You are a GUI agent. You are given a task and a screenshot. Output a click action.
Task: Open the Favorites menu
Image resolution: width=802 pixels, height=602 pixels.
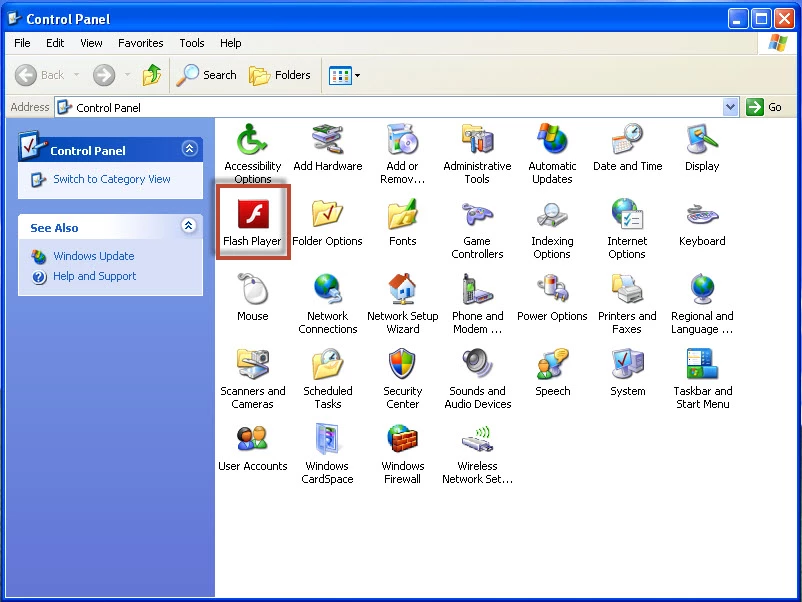(141, 43)
